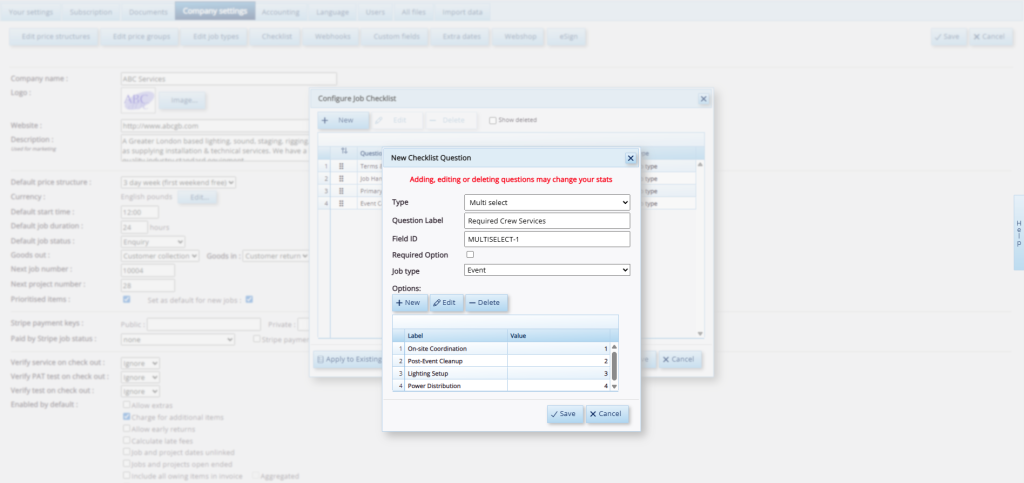
Task: Open the Job type dropdown showing Event
Action: pos(547,270)
